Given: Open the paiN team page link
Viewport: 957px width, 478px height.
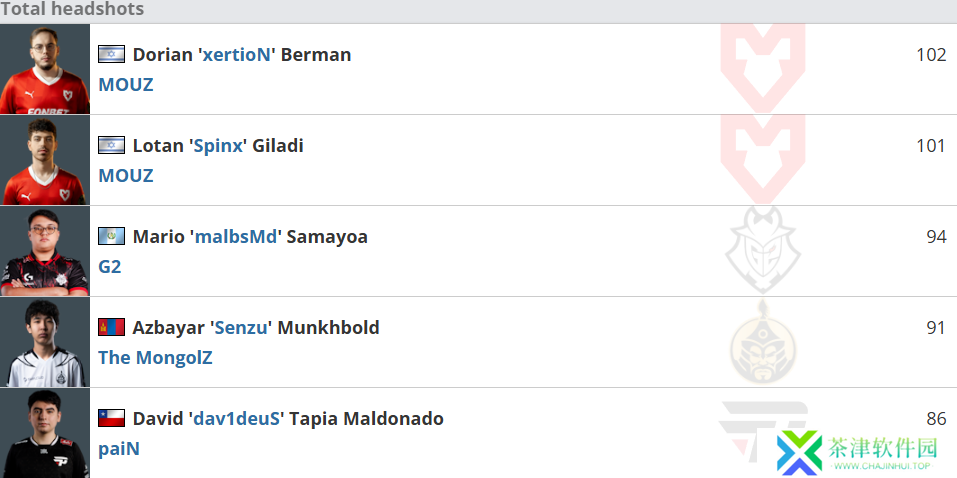Looking at the screenshot, I should pyautogui.click(x=119, y=449).
